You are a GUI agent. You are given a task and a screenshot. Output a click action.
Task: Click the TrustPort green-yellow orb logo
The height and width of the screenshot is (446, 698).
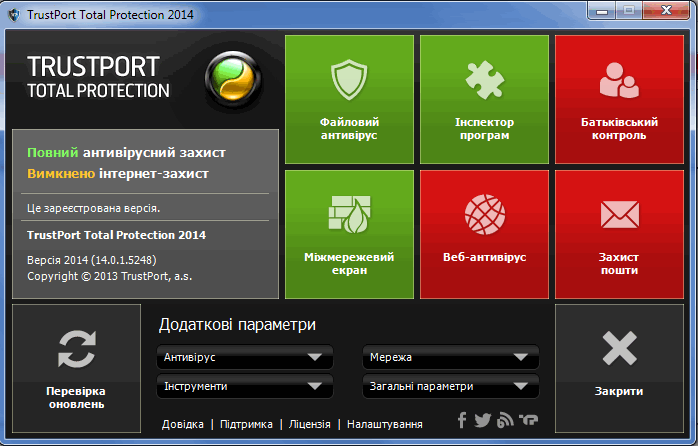point(234,80)
